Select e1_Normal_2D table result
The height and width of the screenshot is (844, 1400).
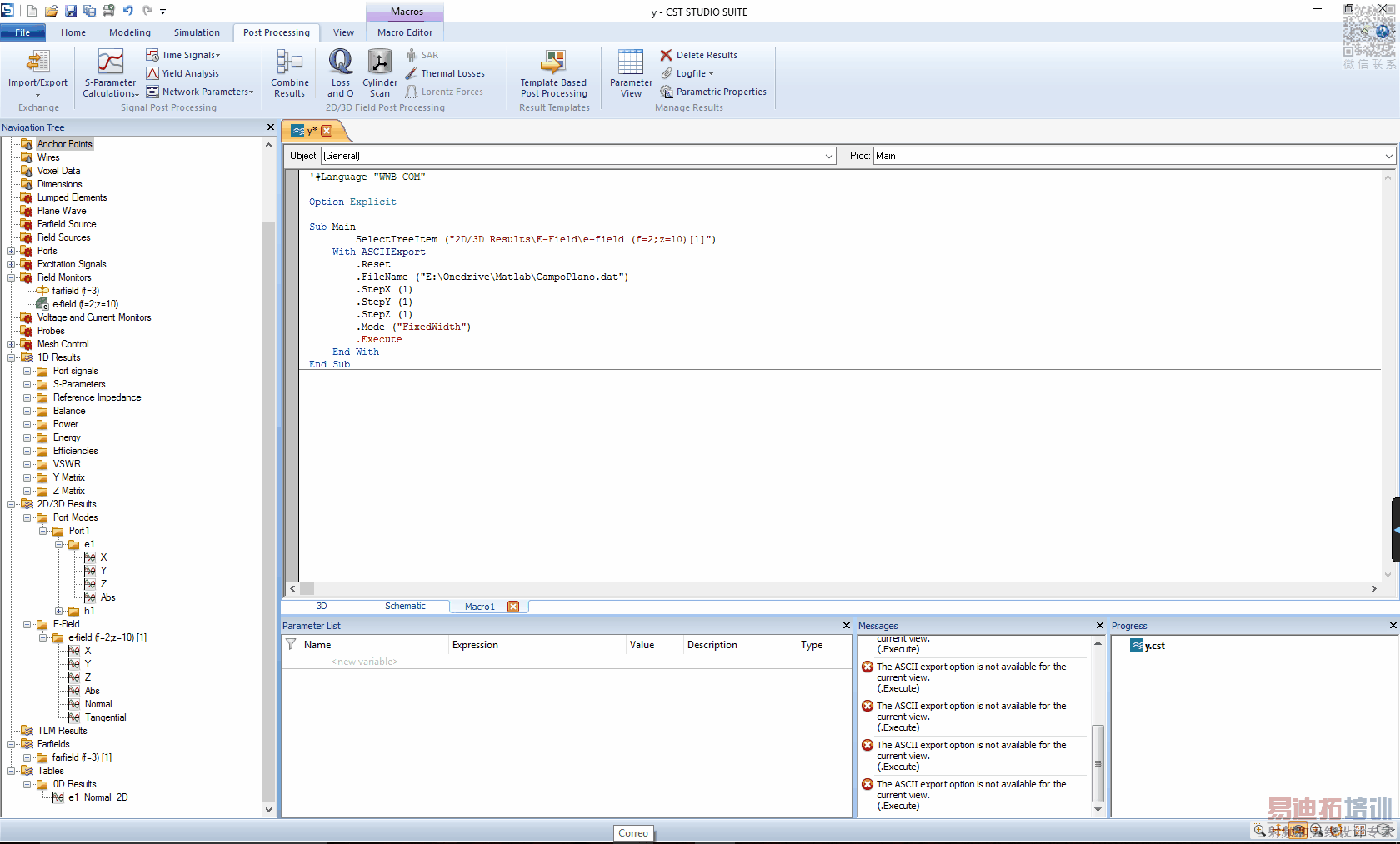(97, 797)
